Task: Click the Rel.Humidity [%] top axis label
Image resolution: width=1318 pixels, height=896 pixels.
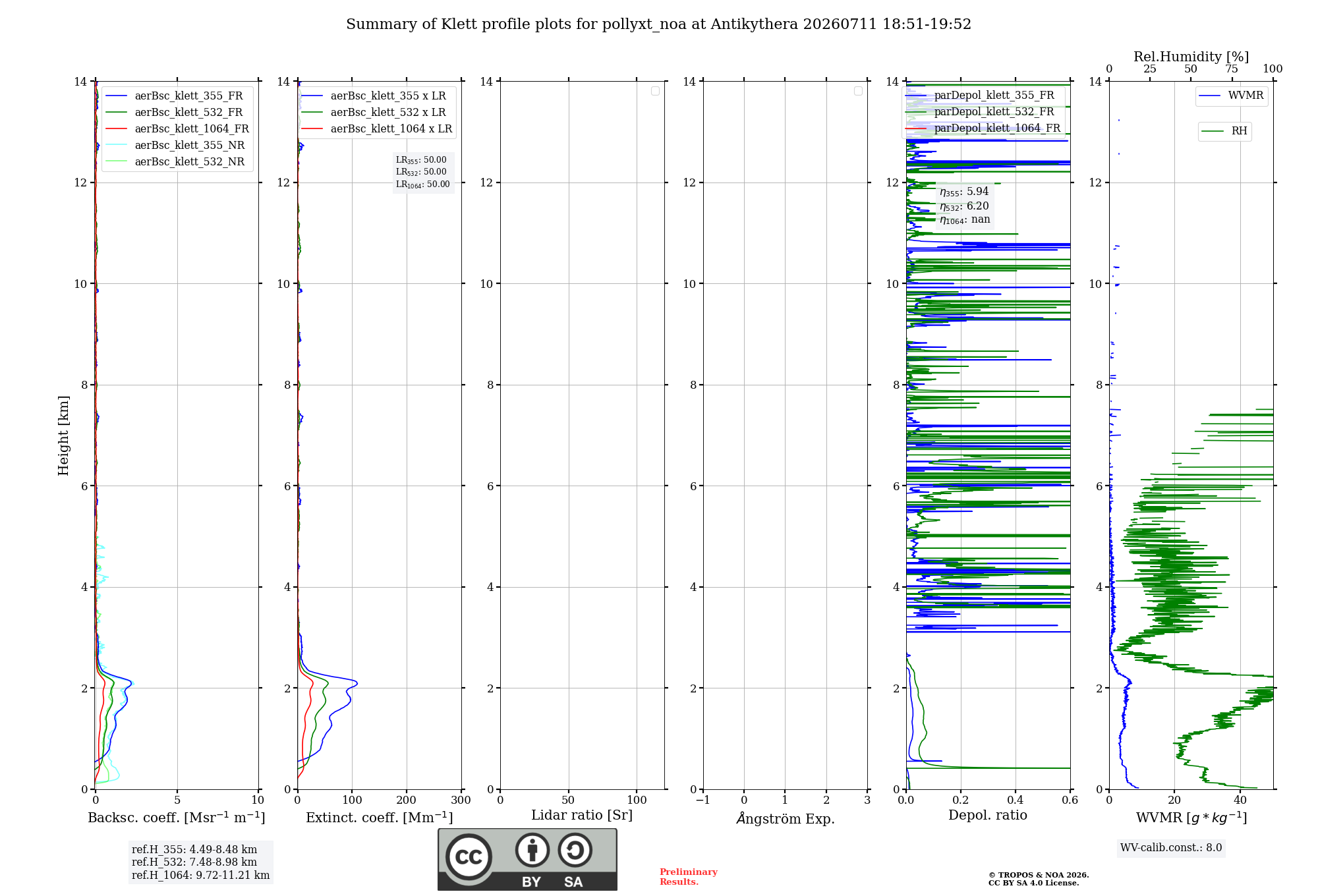Action: (x=1191, y=57)
